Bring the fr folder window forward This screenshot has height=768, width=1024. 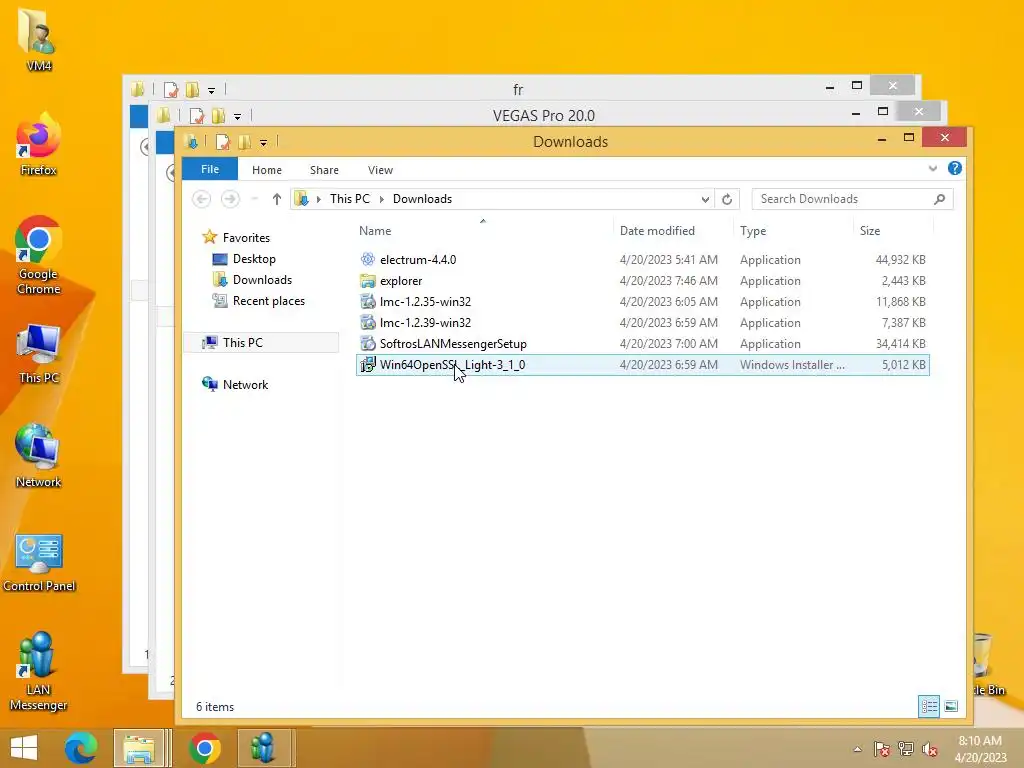coord(517,89)
